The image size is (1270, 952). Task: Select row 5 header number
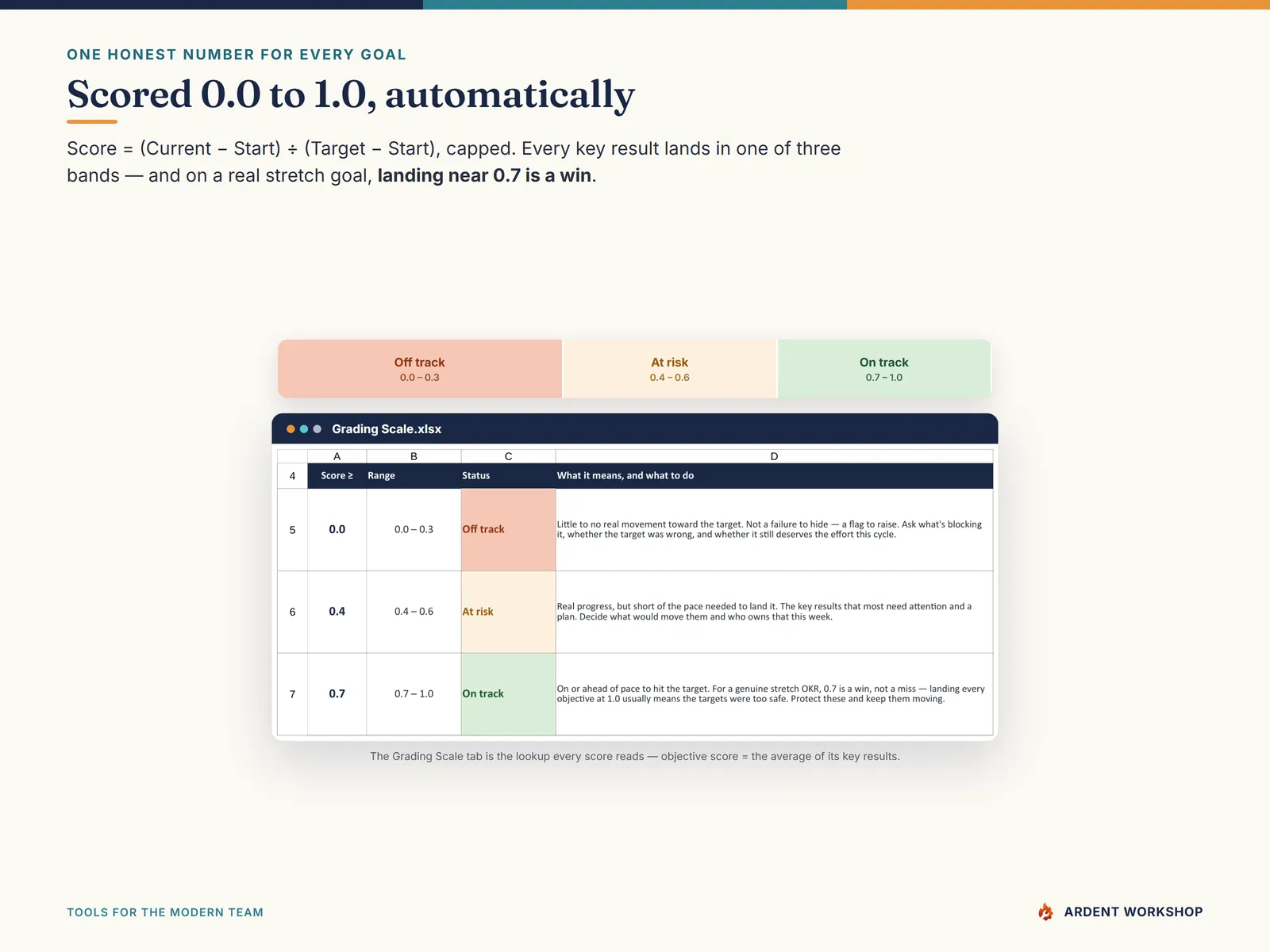(x=292, y=530)
